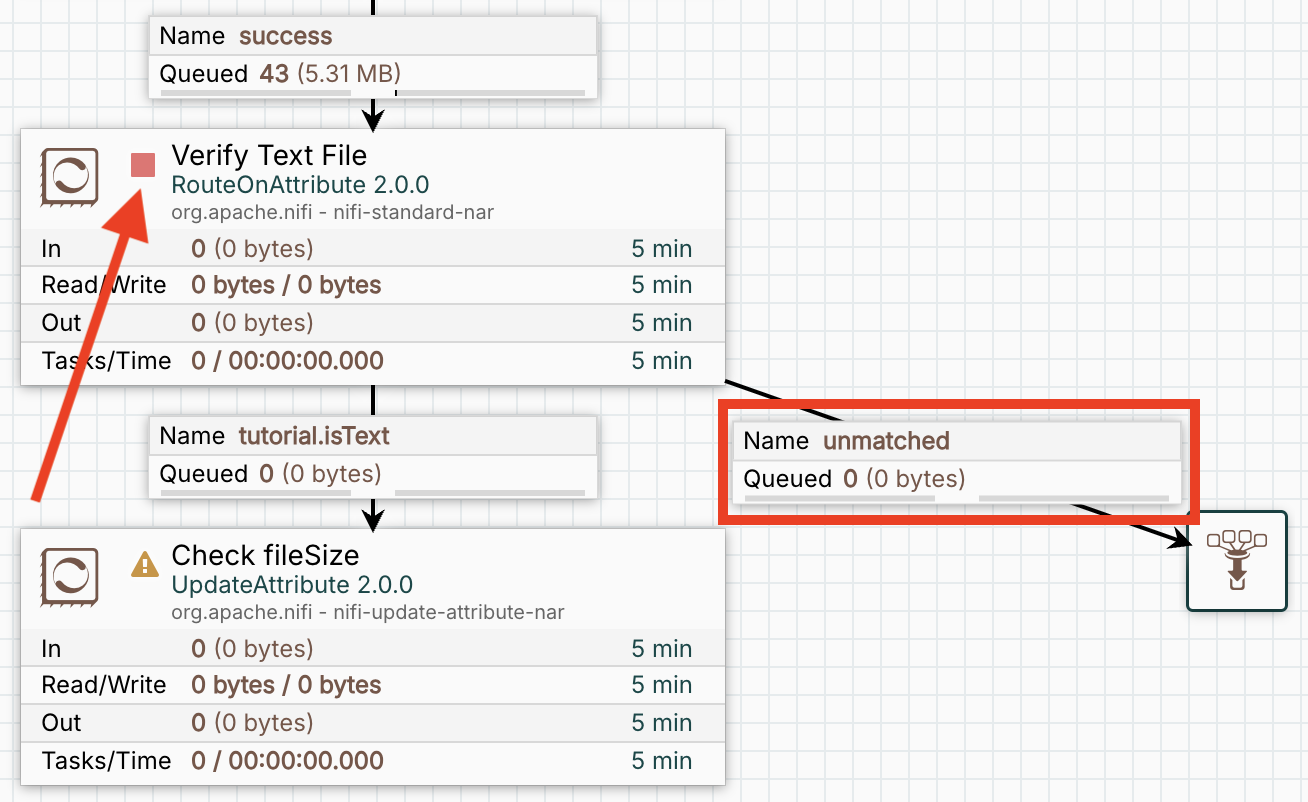The image size is (1308, 802).
Task: Select the unmatched connection label
Action: (886, 441)
